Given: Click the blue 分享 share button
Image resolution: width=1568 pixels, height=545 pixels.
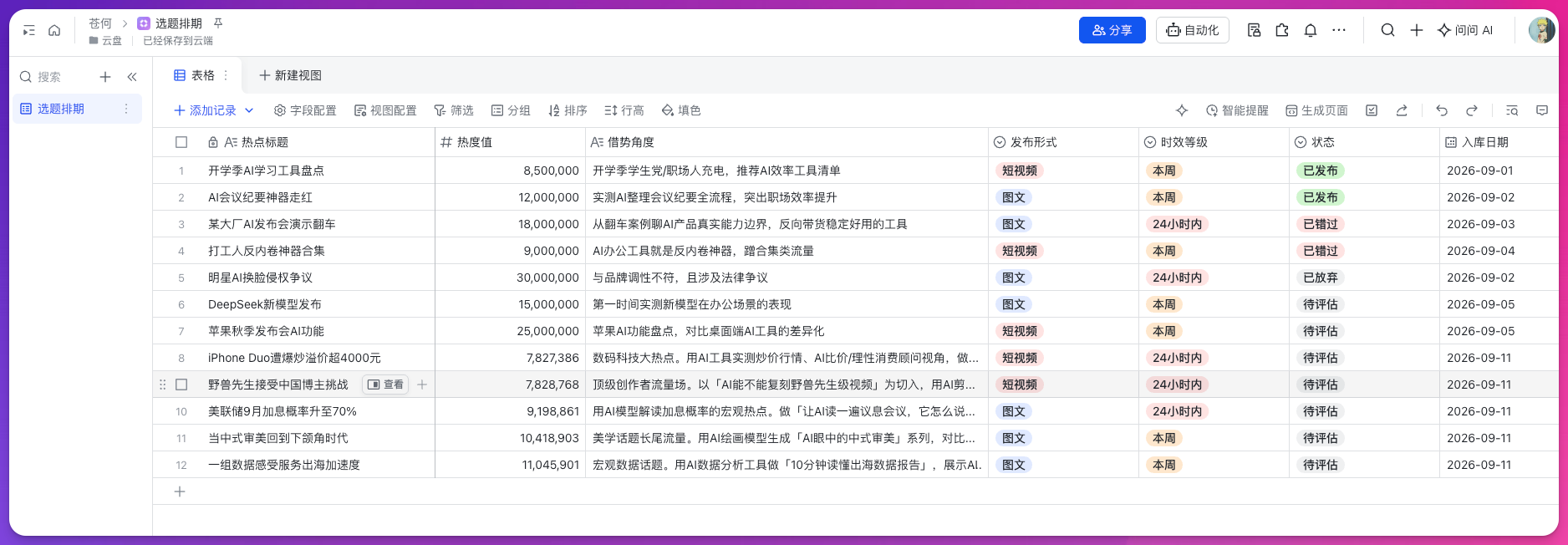Looking at the screenshot, I should click(x=1112, y=30).
